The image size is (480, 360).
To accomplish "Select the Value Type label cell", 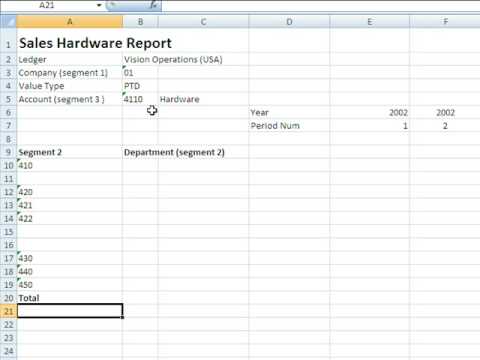I will (70, 86).
